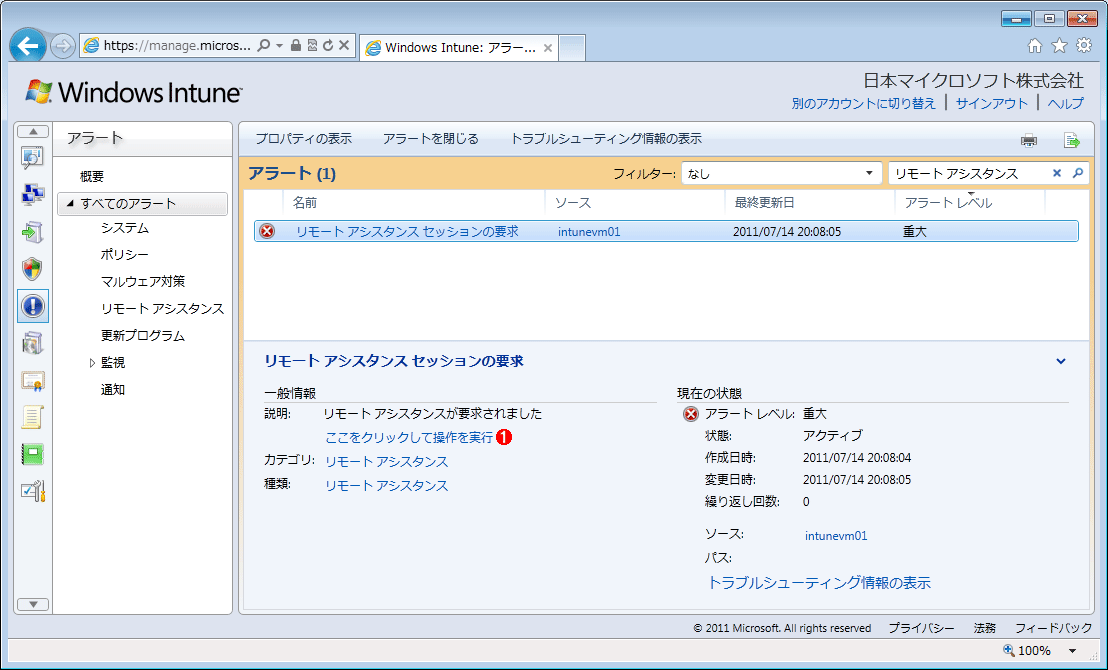
Task: Select 更新プログラム alert category
Action: point(143,336)
